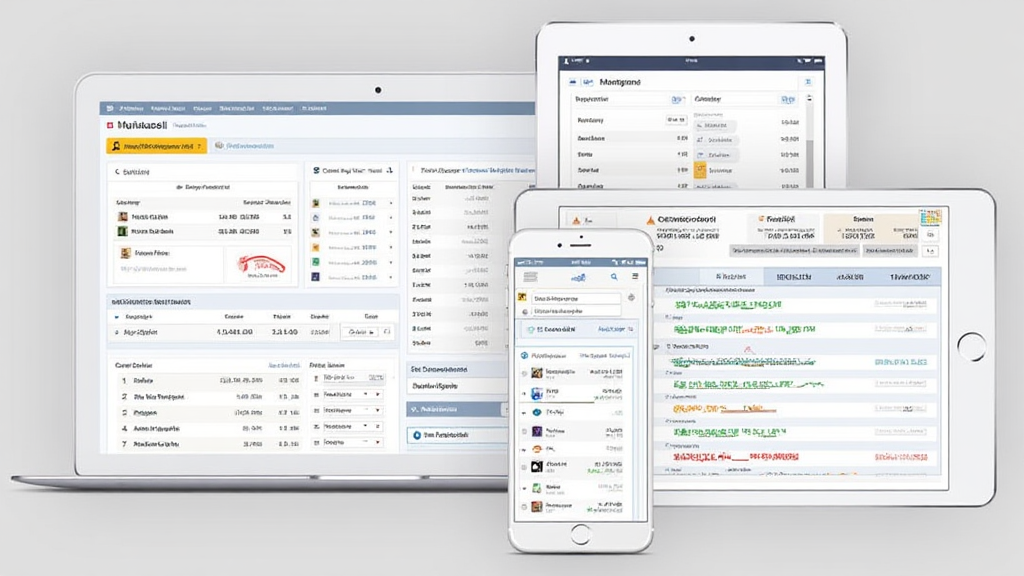Tap the purple app icon in the phone list

tap(537, 431)
